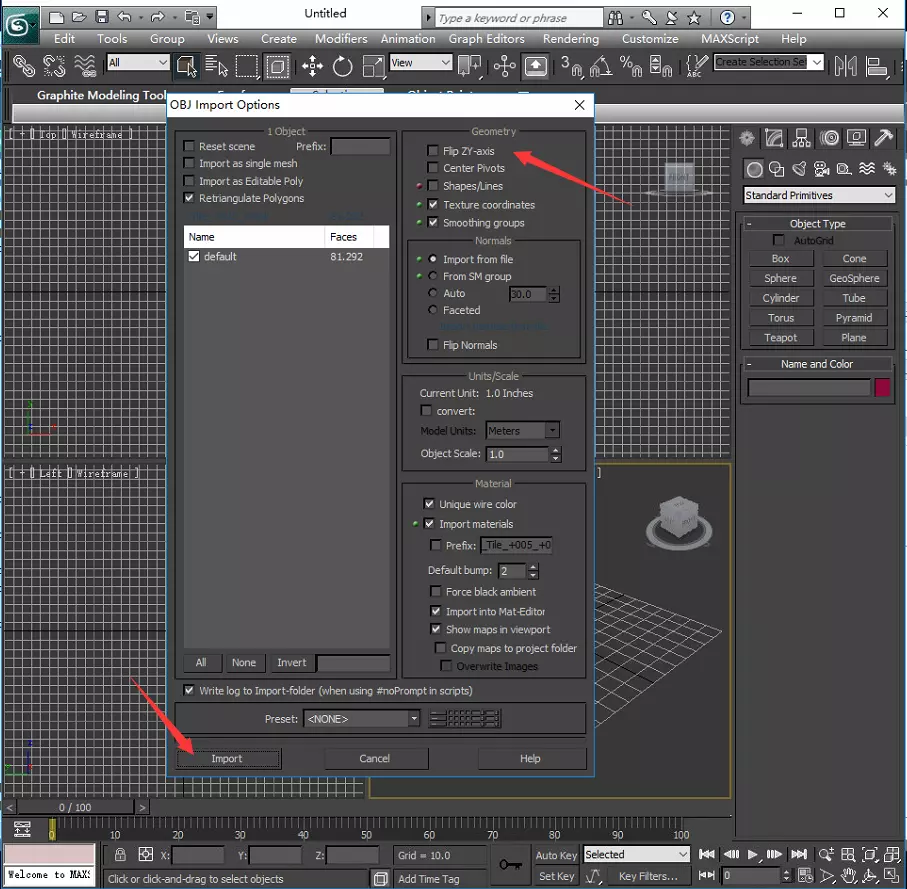907x889 pixels.
Task: Click the 0 / 100 time slider
Action: 76,807
